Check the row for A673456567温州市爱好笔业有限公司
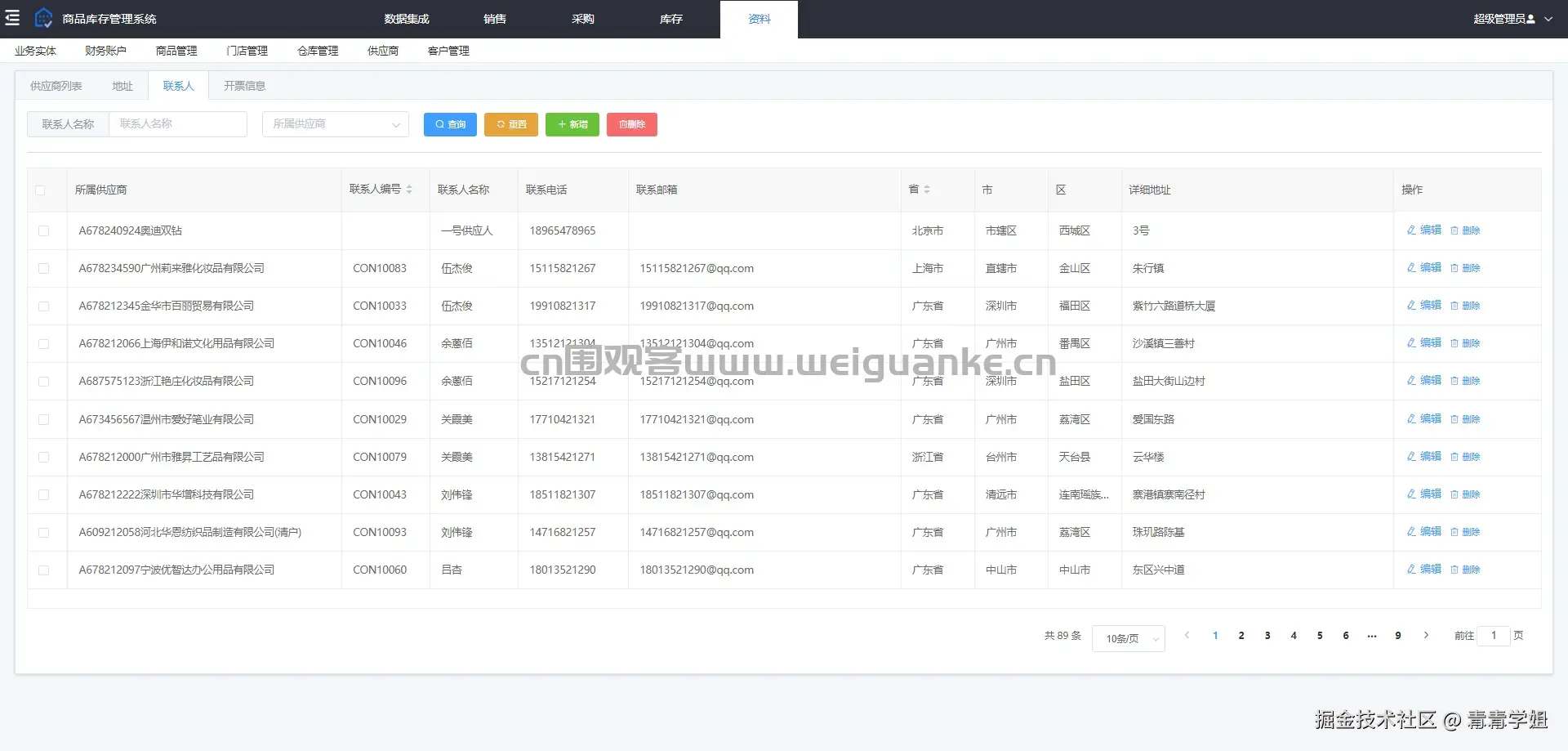 coord(44,420)
